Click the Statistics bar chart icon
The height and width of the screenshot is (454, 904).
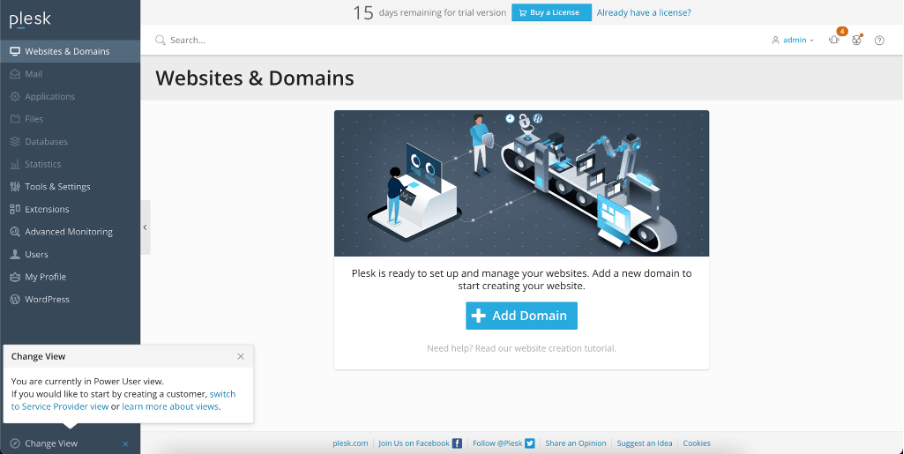tap(15, 164)
